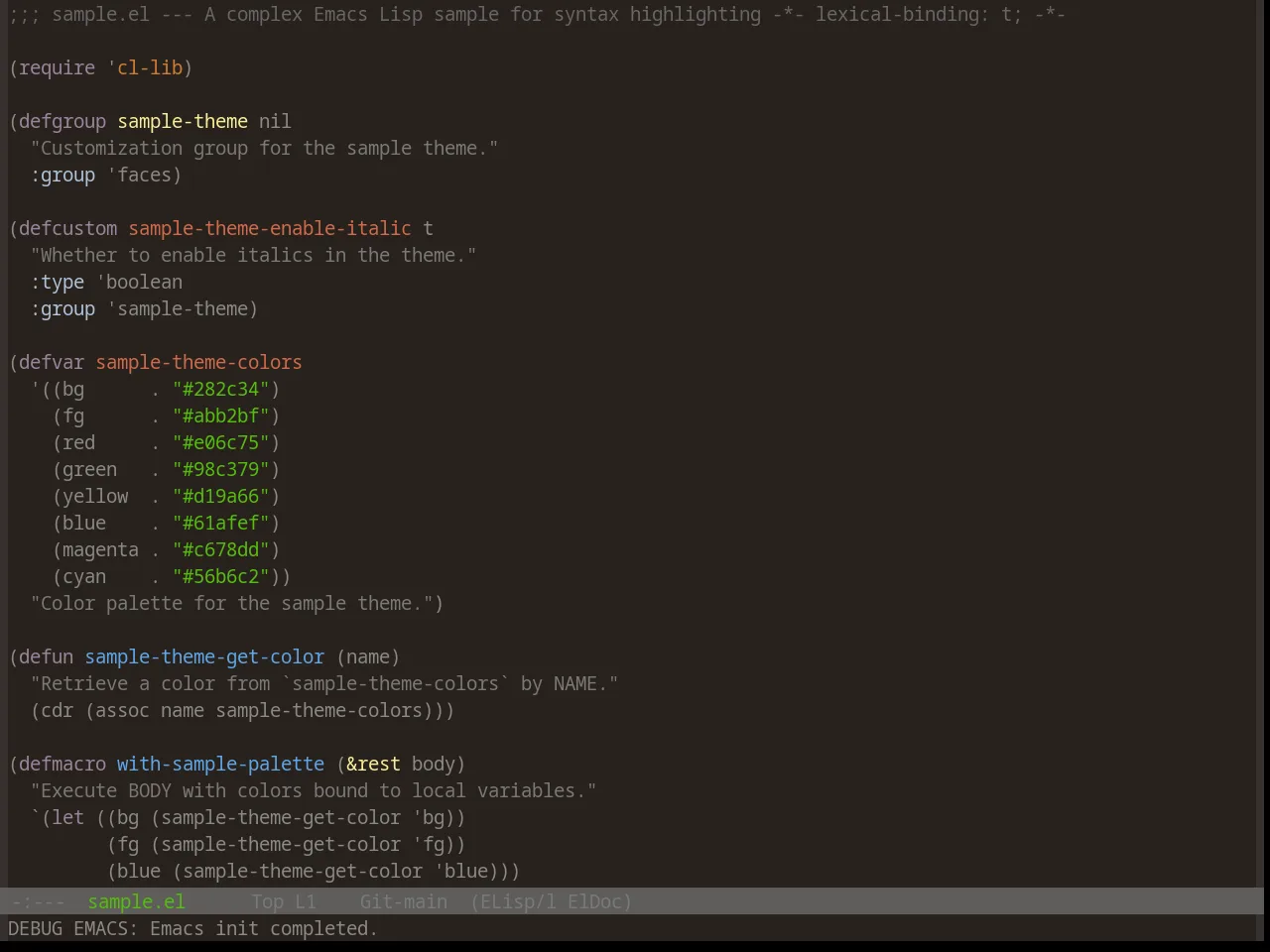Click the cyan key in color alist
1270x952 pixels.
click(84, 576)
